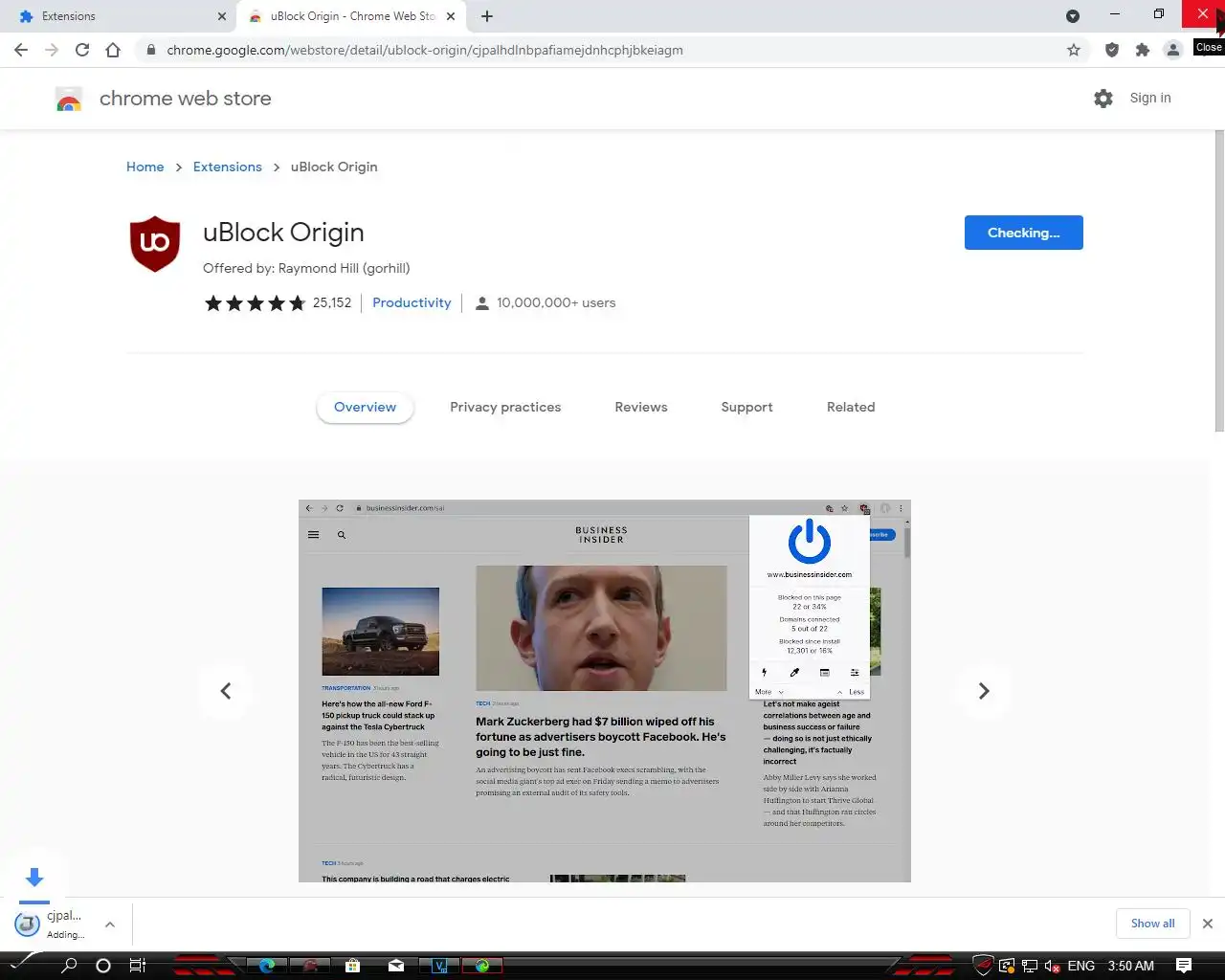Bookmark this page with the star icon

[1074, 50]
